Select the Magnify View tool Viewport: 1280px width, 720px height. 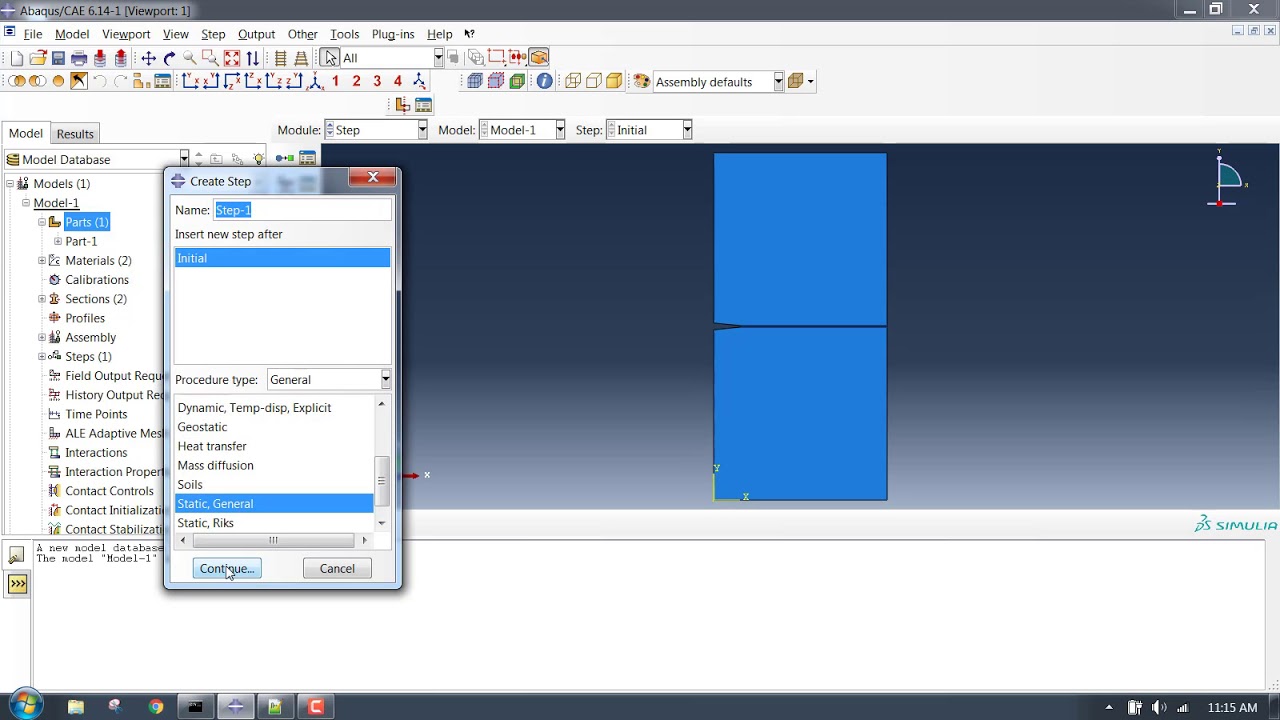190,58
